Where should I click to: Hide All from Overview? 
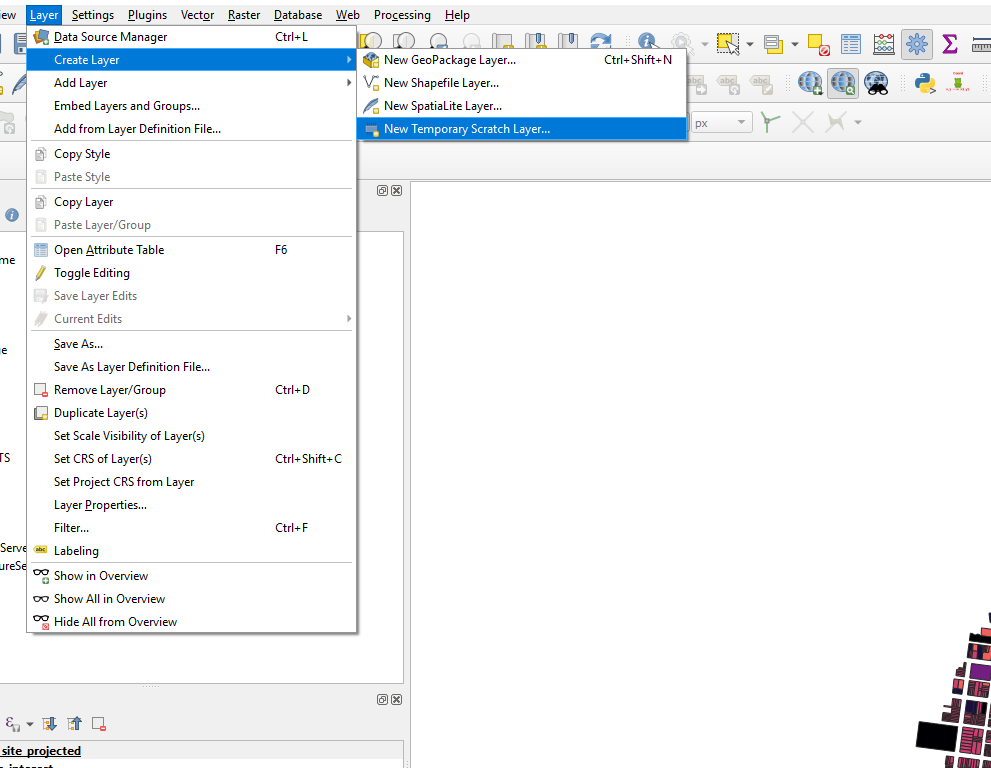coord(115,622)
